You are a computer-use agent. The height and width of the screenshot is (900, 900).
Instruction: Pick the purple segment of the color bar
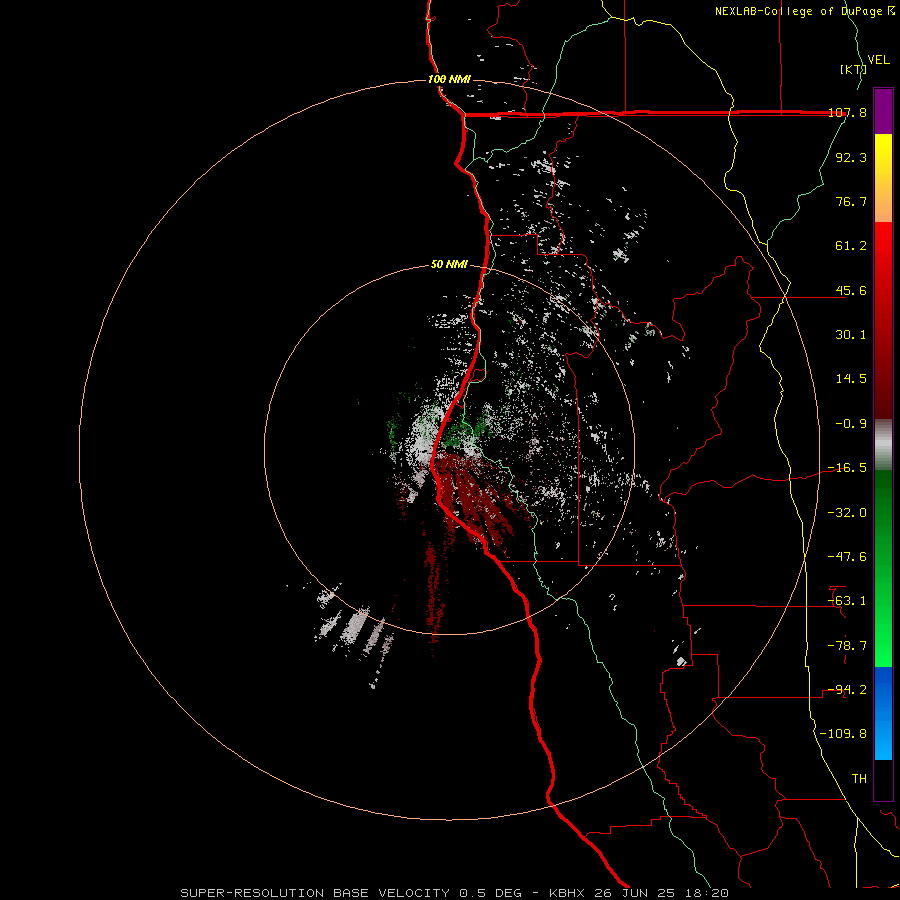883,111
